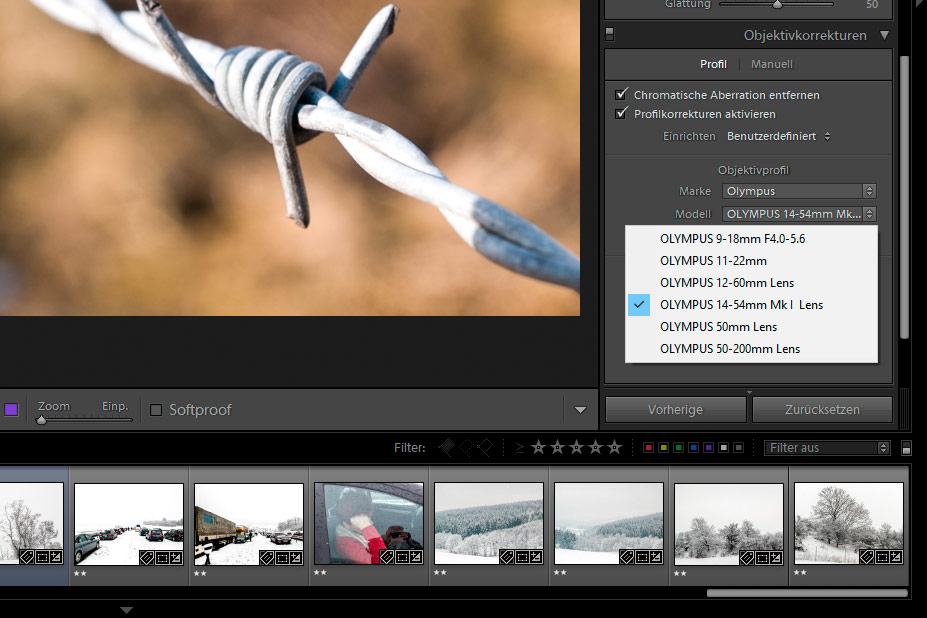
Task: Click adjustments badge on parked cars thumbnail
Action: (x=176, y=558)
